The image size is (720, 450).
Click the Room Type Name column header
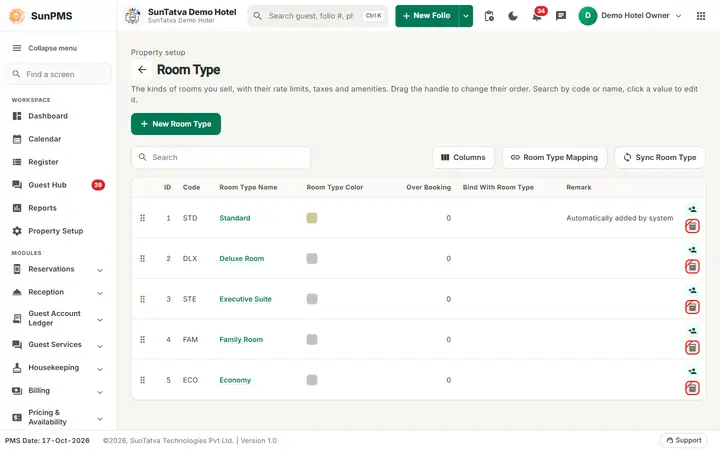click(x=248, y=187)
